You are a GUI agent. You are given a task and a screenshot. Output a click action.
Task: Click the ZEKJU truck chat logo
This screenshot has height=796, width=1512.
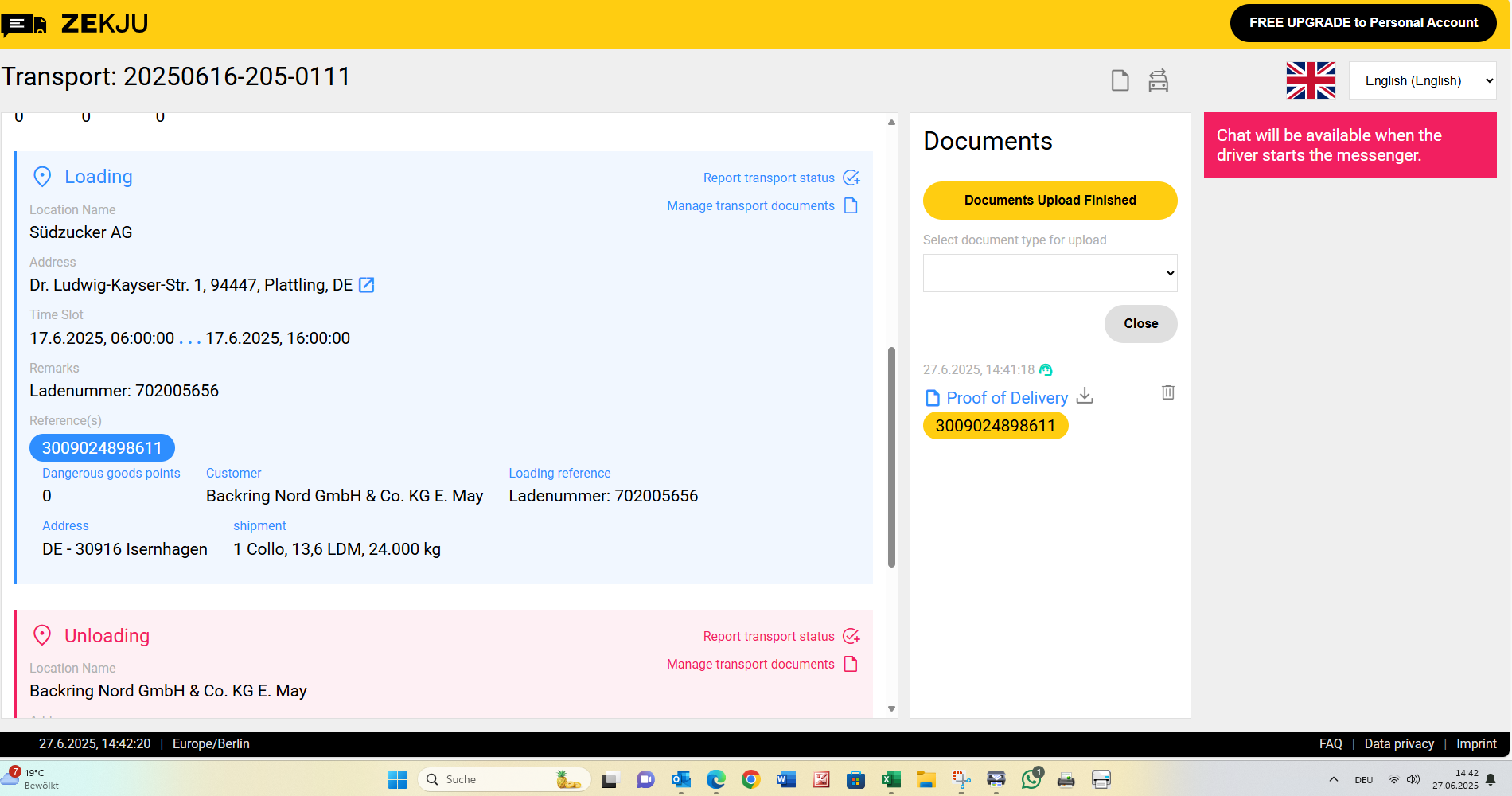click(x=24, y=25)
